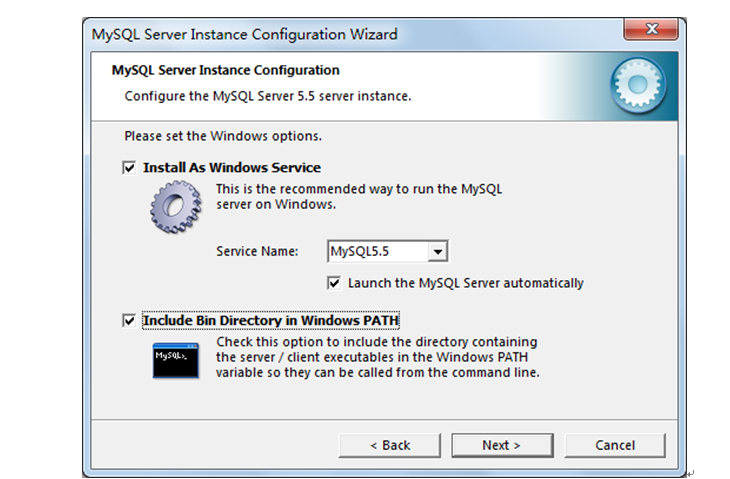This screenshot has height=479, width=730.
Task: Click the Launch the MySQL Server automatically label
Action: (x=466, y=283)
